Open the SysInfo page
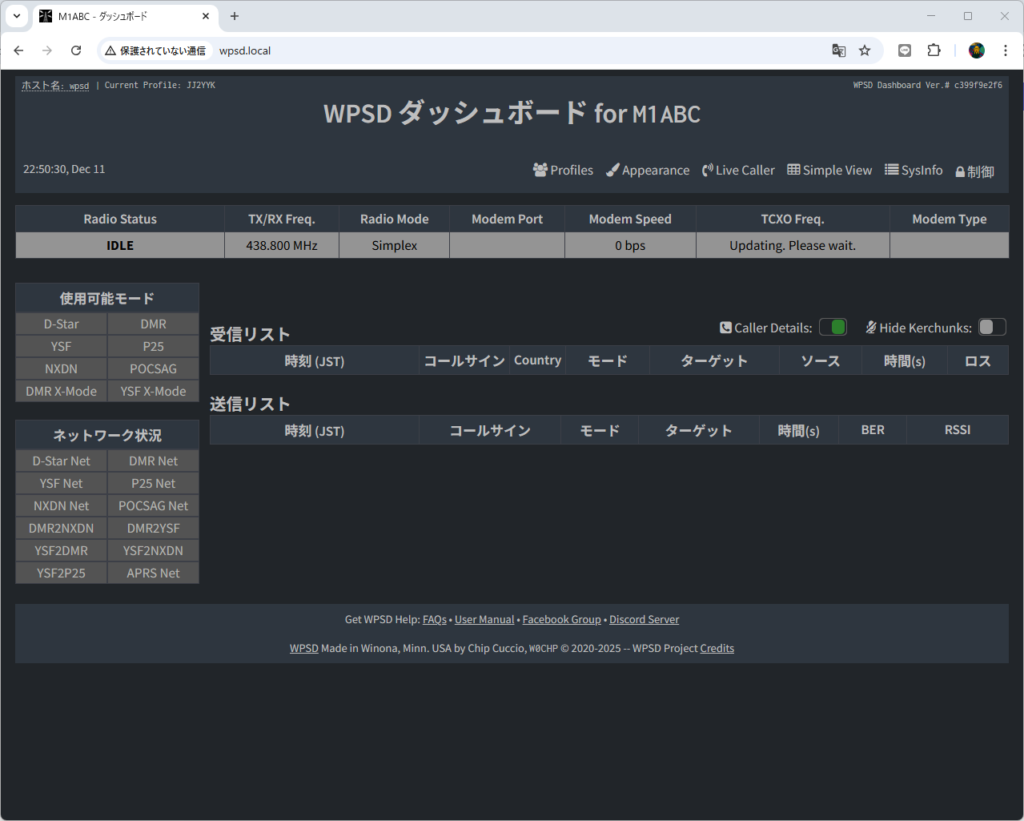Screen dimensions: 1024x821 click(913, 170)
